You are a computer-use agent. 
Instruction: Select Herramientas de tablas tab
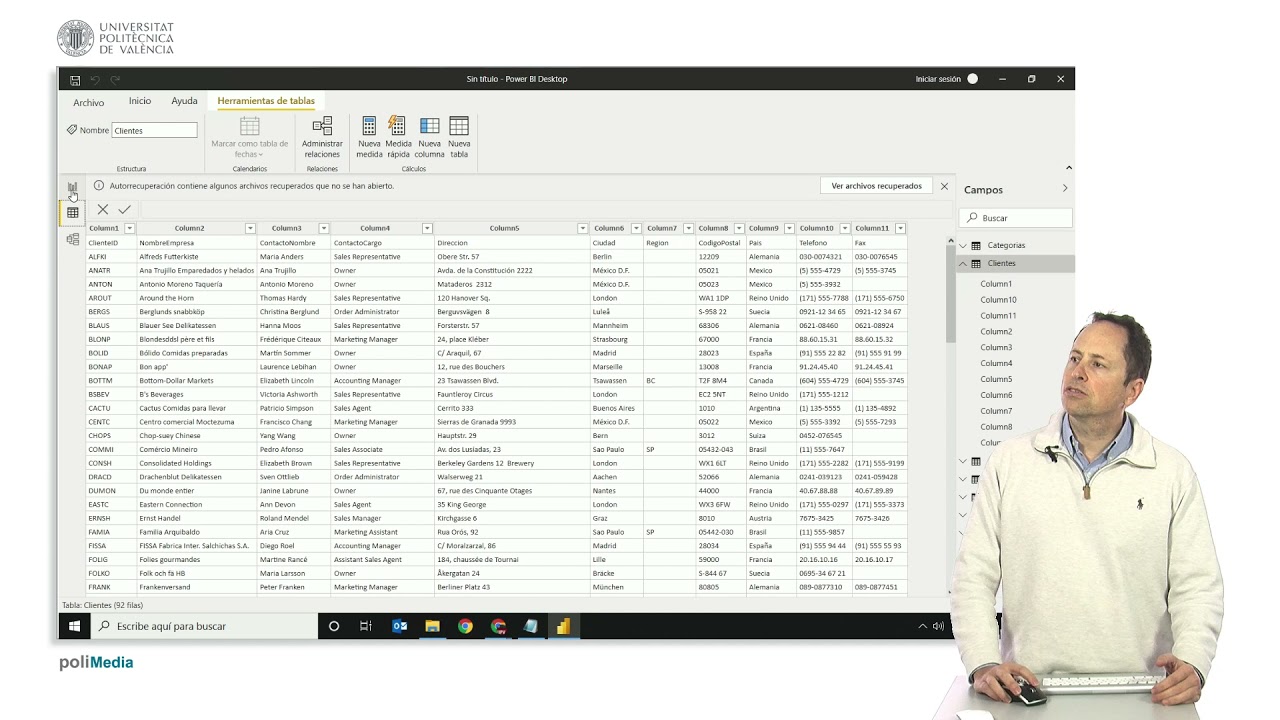pos(266,101)
